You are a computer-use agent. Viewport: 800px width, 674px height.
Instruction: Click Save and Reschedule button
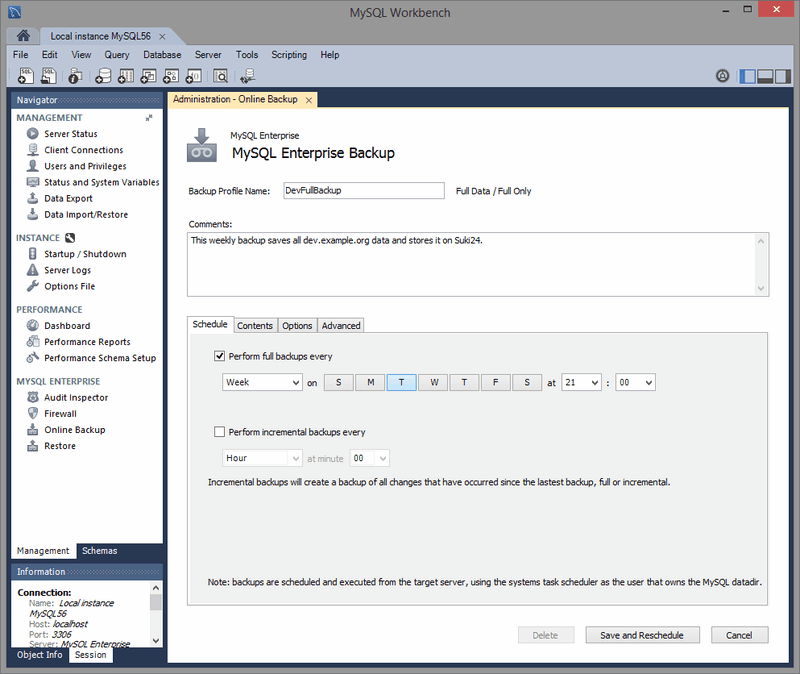642,635
